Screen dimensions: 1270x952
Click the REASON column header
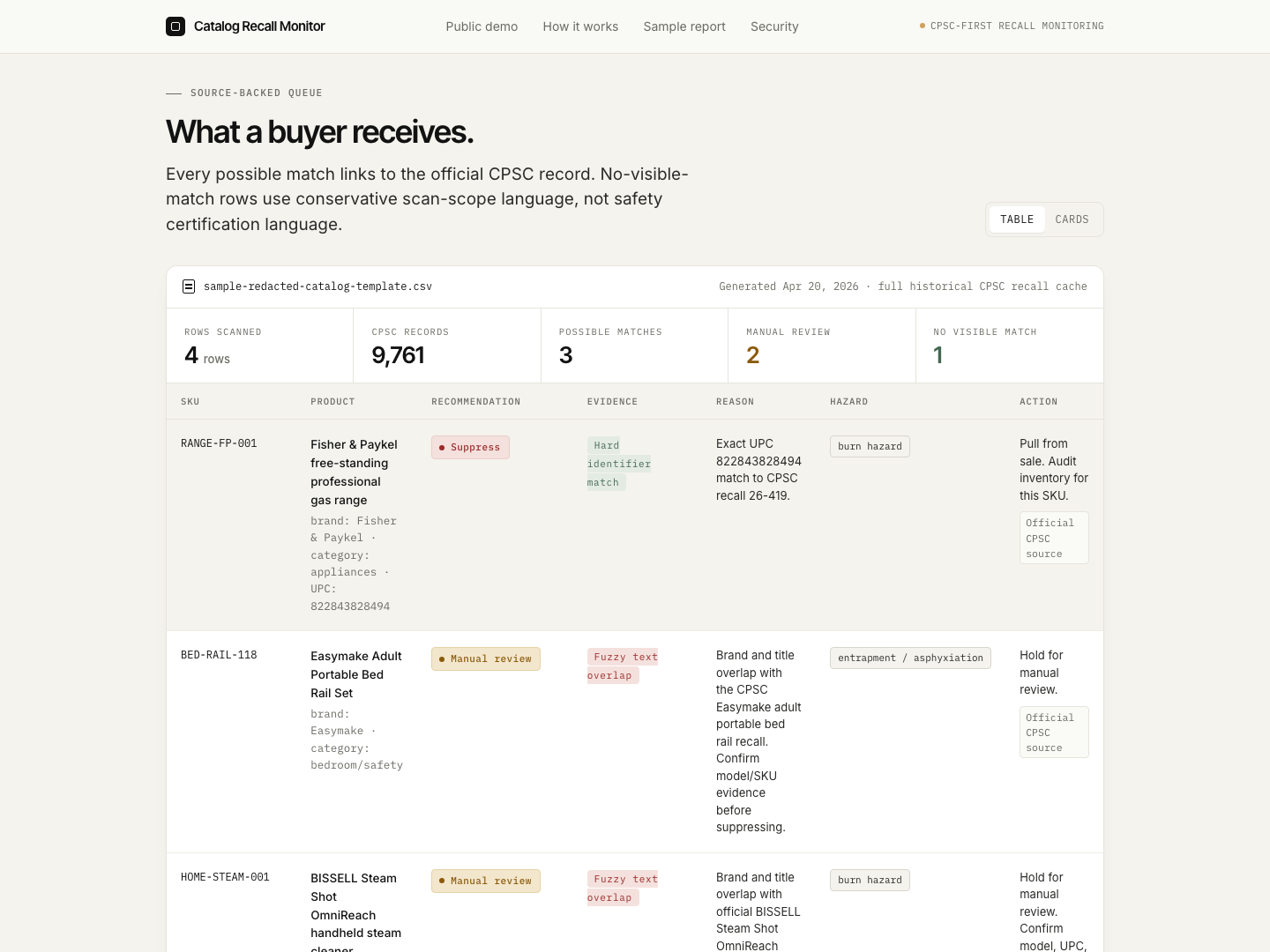click(735, 402)
